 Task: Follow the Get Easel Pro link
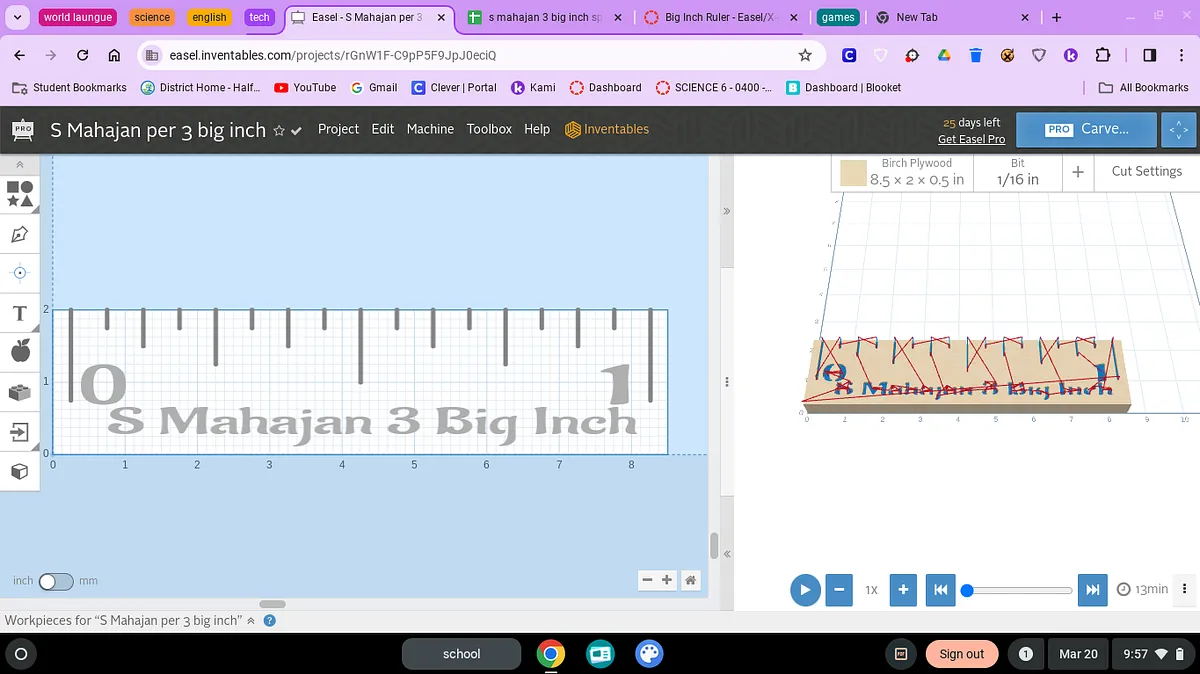click(971, 139)
